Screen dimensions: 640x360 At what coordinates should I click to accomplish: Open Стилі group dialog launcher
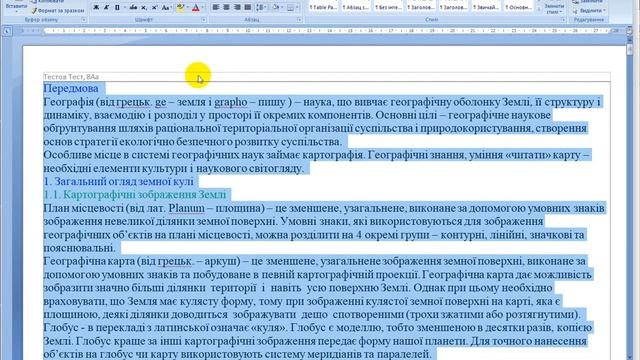point(563,20)
